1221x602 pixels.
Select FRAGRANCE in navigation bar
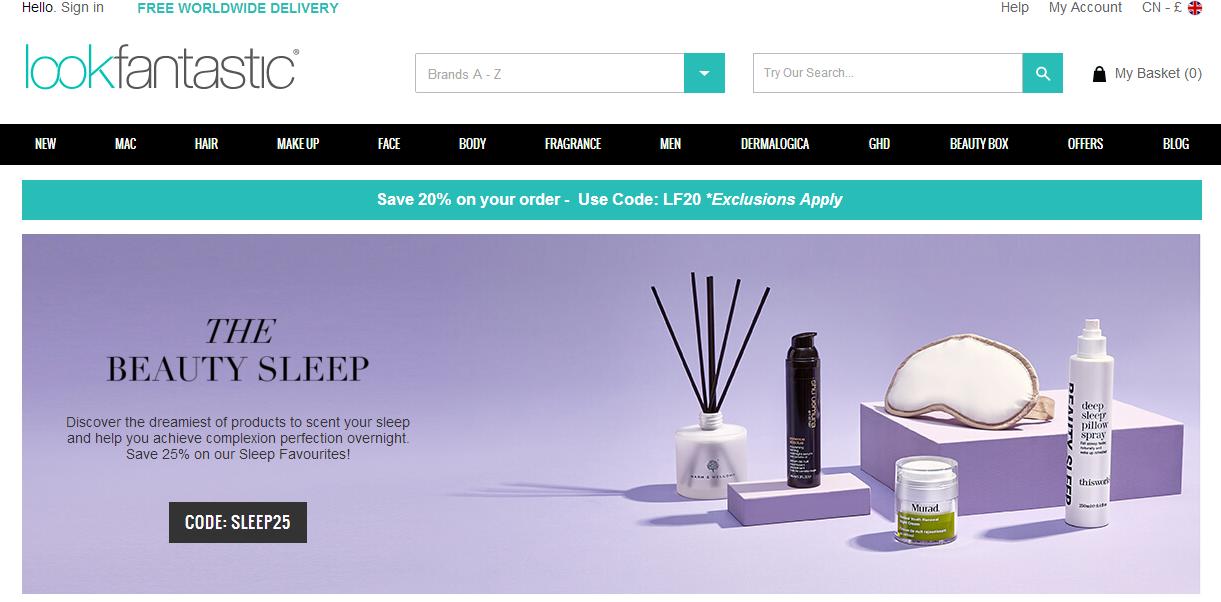573,144
